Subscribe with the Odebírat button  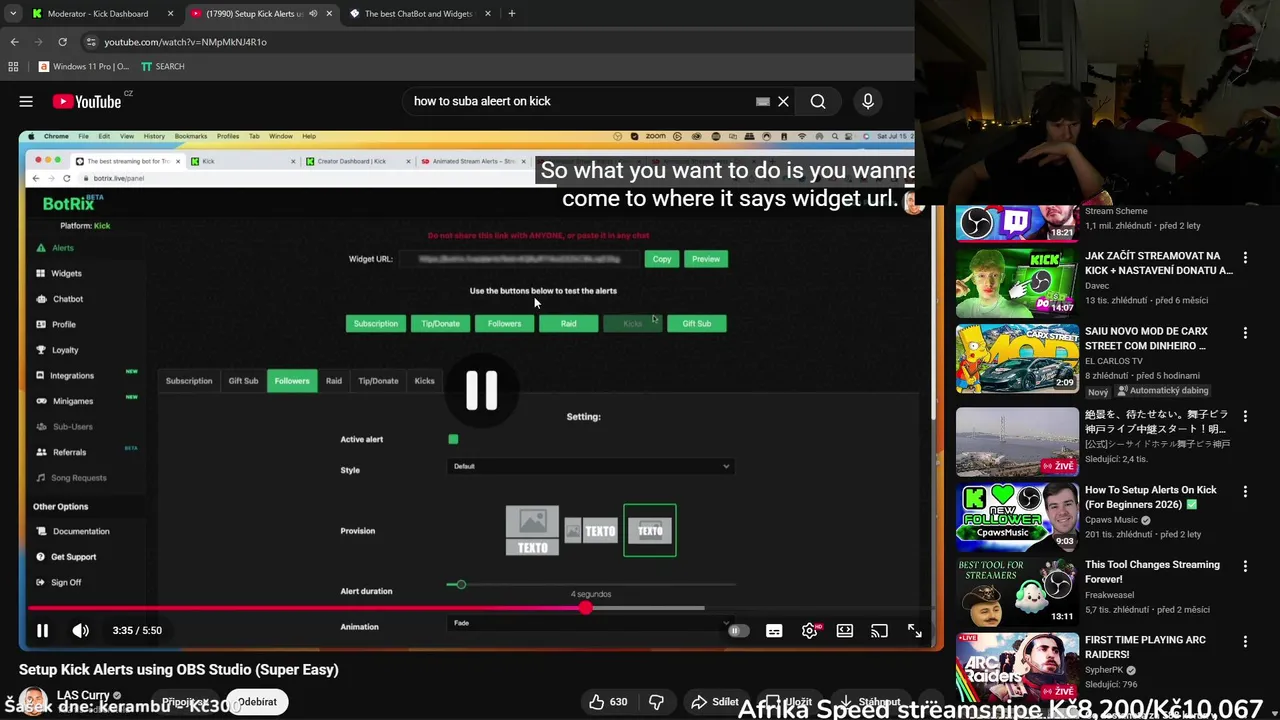(x=257, y=702)
